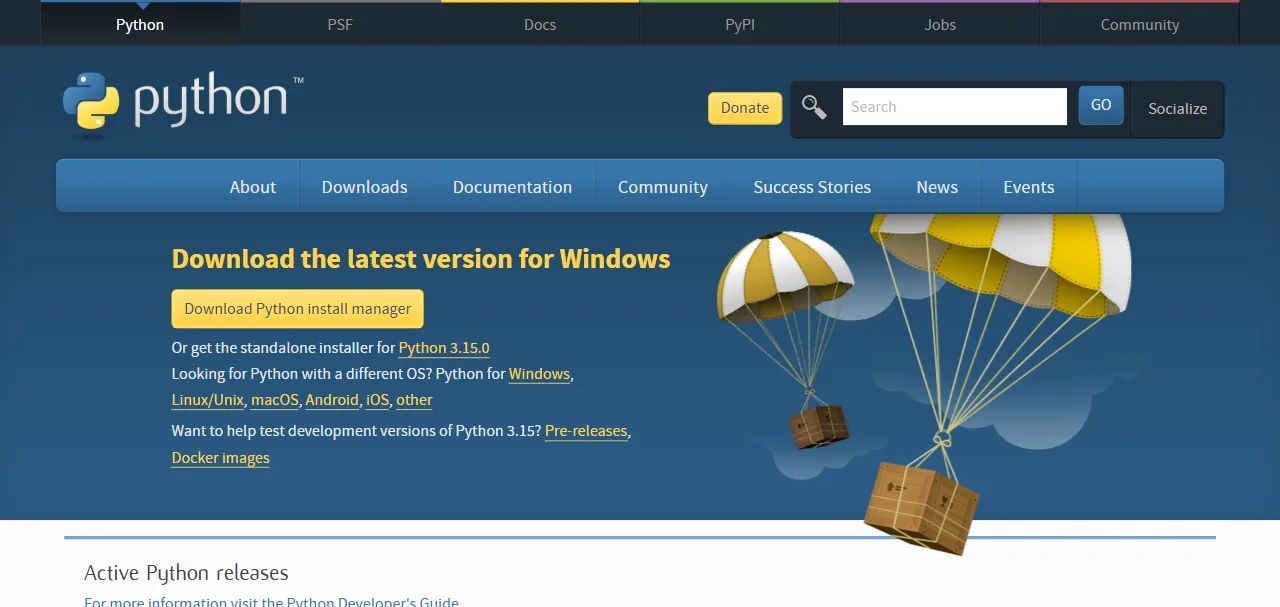Image resolution: width=1280 pixels, height=607 pixels.
Task: Click the 'Active Python releases' heading
Action: point(186,573)
